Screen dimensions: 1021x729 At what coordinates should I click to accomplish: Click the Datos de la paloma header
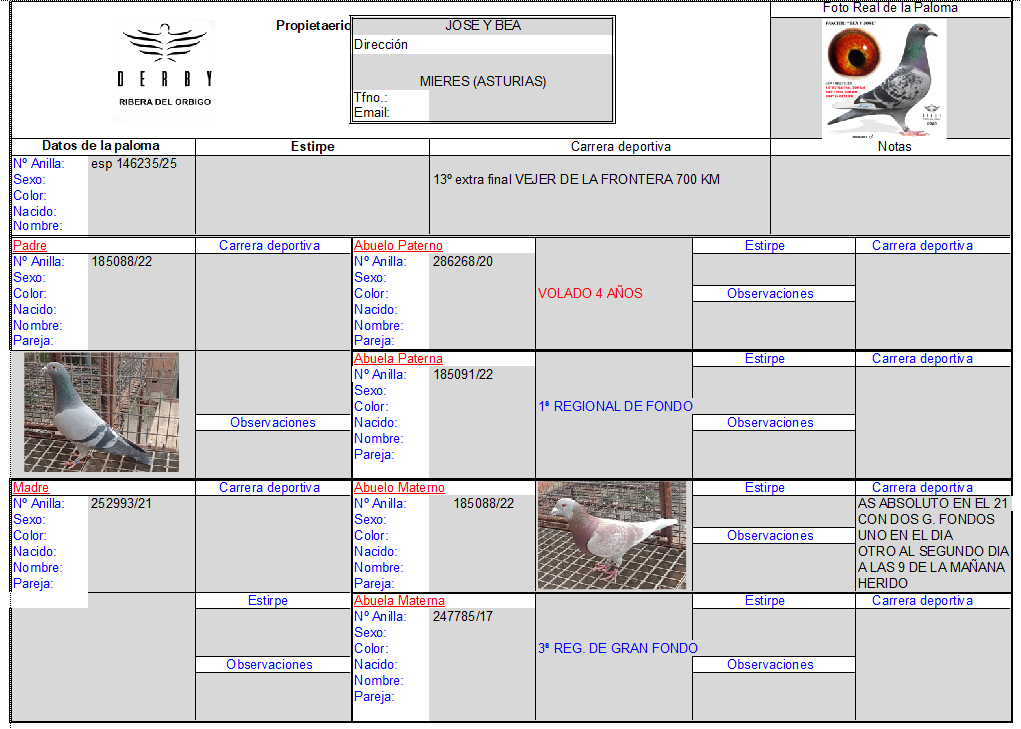(x=101, y=146)
